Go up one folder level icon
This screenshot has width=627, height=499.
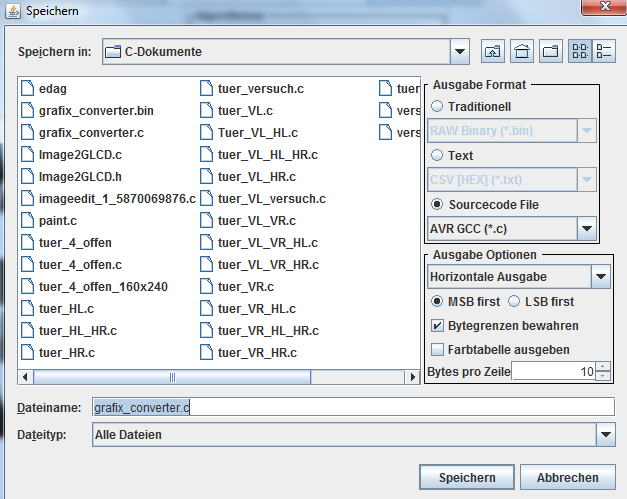coord(493,52)
